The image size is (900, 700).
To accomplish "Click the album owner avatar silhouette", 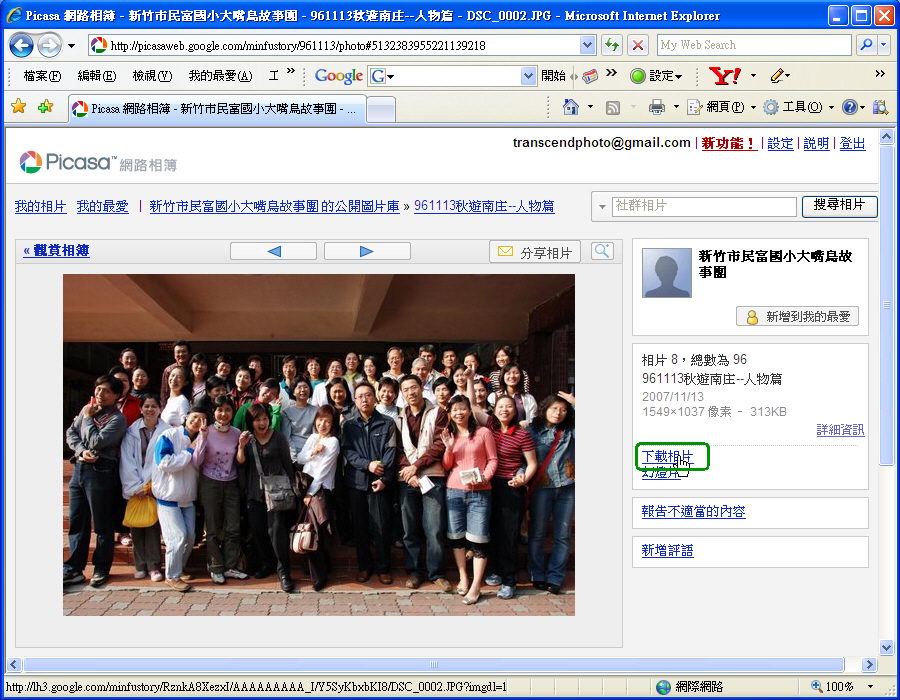I will pyautogui.click(x=666, y=273).
